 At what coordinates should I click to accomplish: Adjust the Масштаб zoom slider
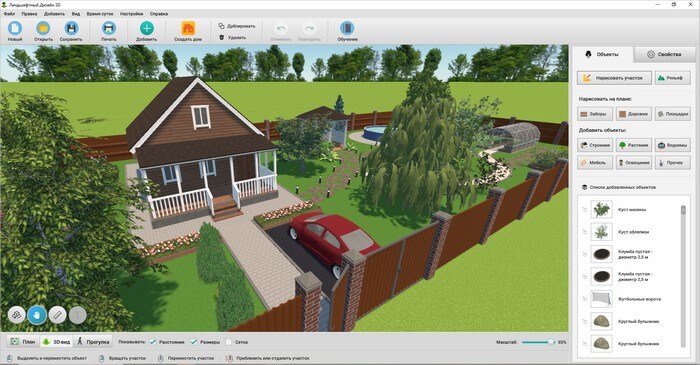click(538, 342)
